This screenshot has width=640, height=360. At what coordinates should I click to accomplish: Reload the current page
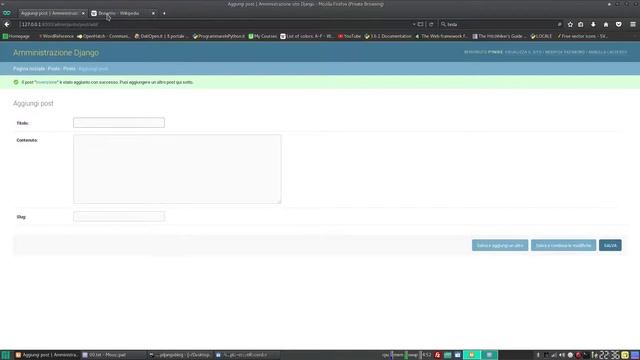[x=431, y=24]
